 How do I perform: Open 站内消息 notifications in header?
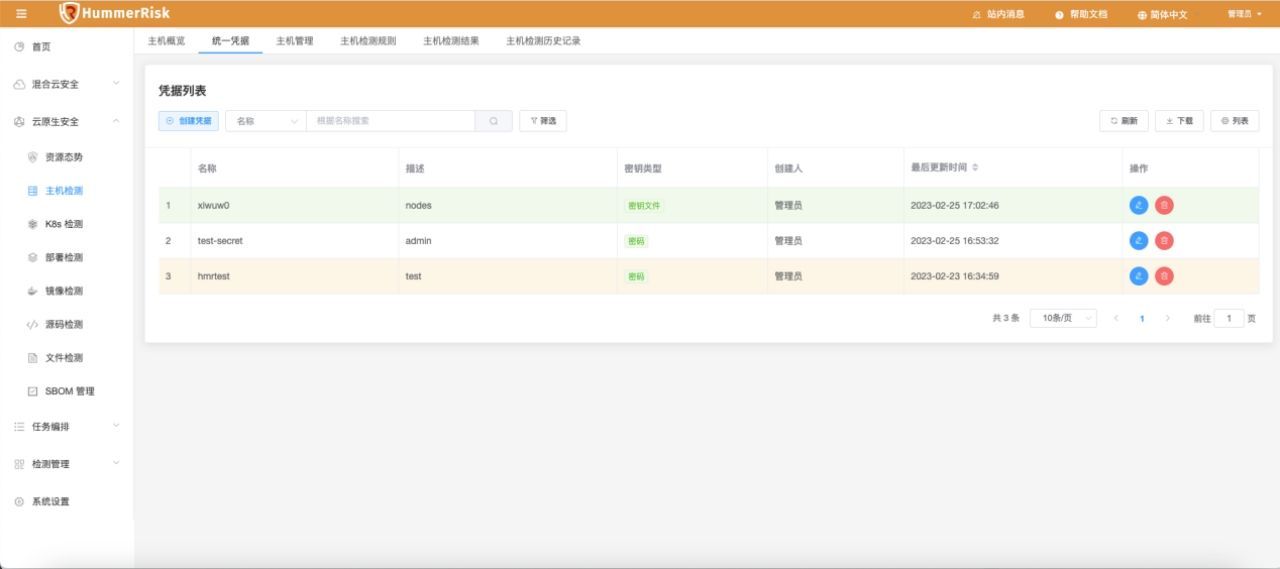coord(998,14)
